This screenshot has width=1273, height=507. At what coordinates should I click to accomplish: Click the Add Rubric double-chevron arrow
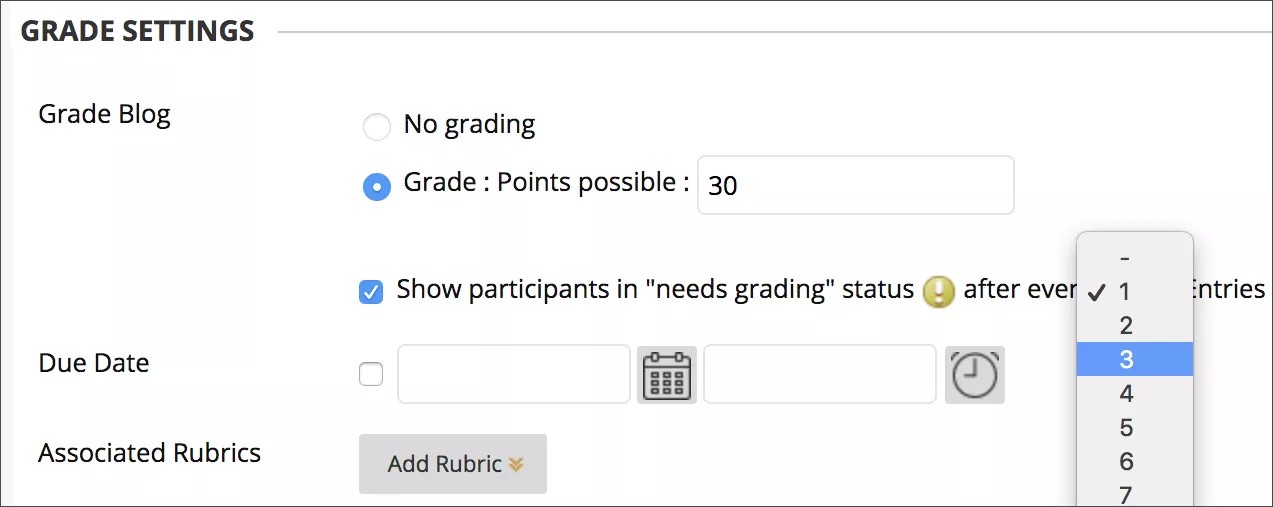(x=516, y=464)
